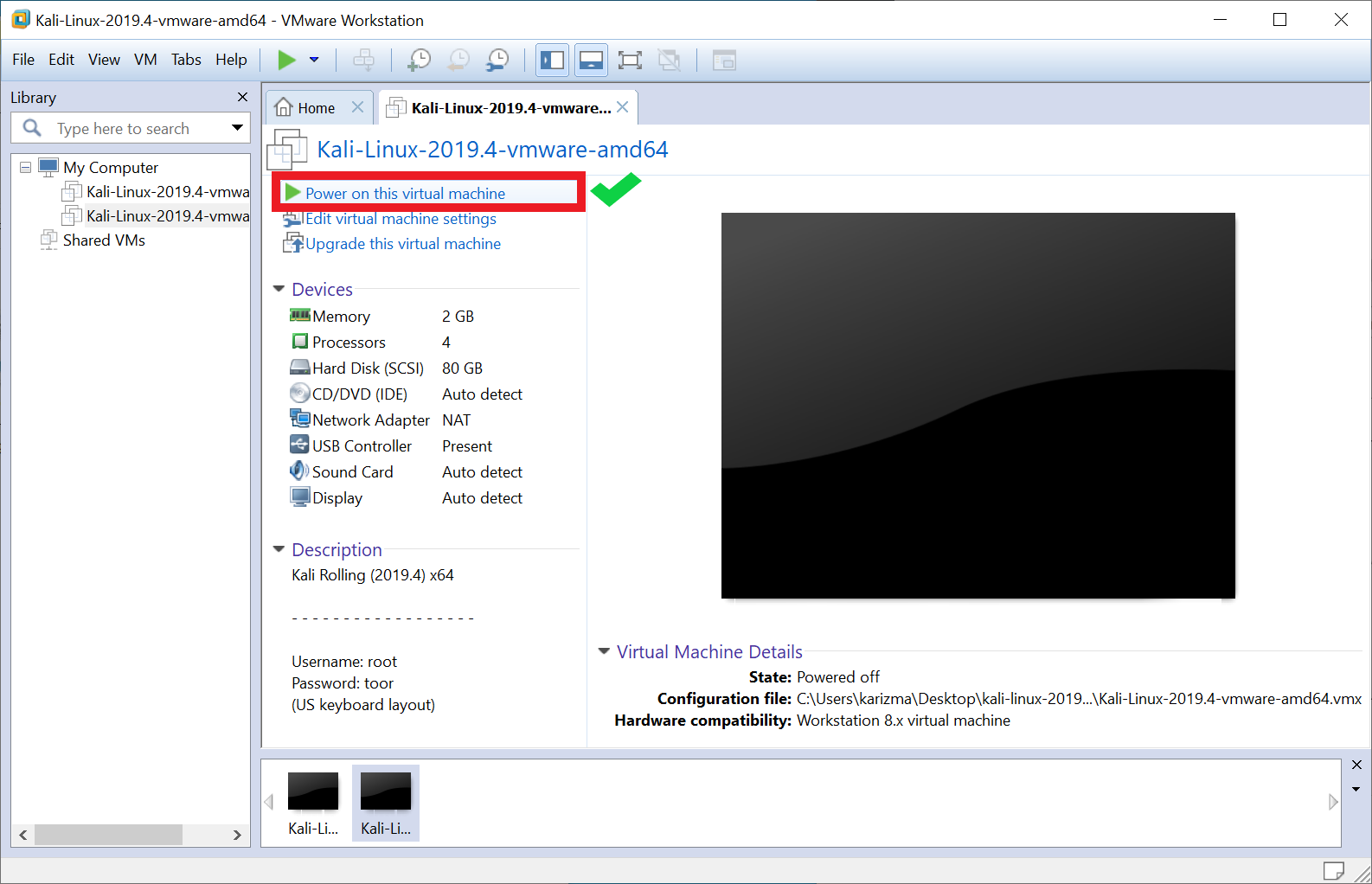
Task: Click the Kali-Linux VM title icon
Action: click(x=287, y=149)
